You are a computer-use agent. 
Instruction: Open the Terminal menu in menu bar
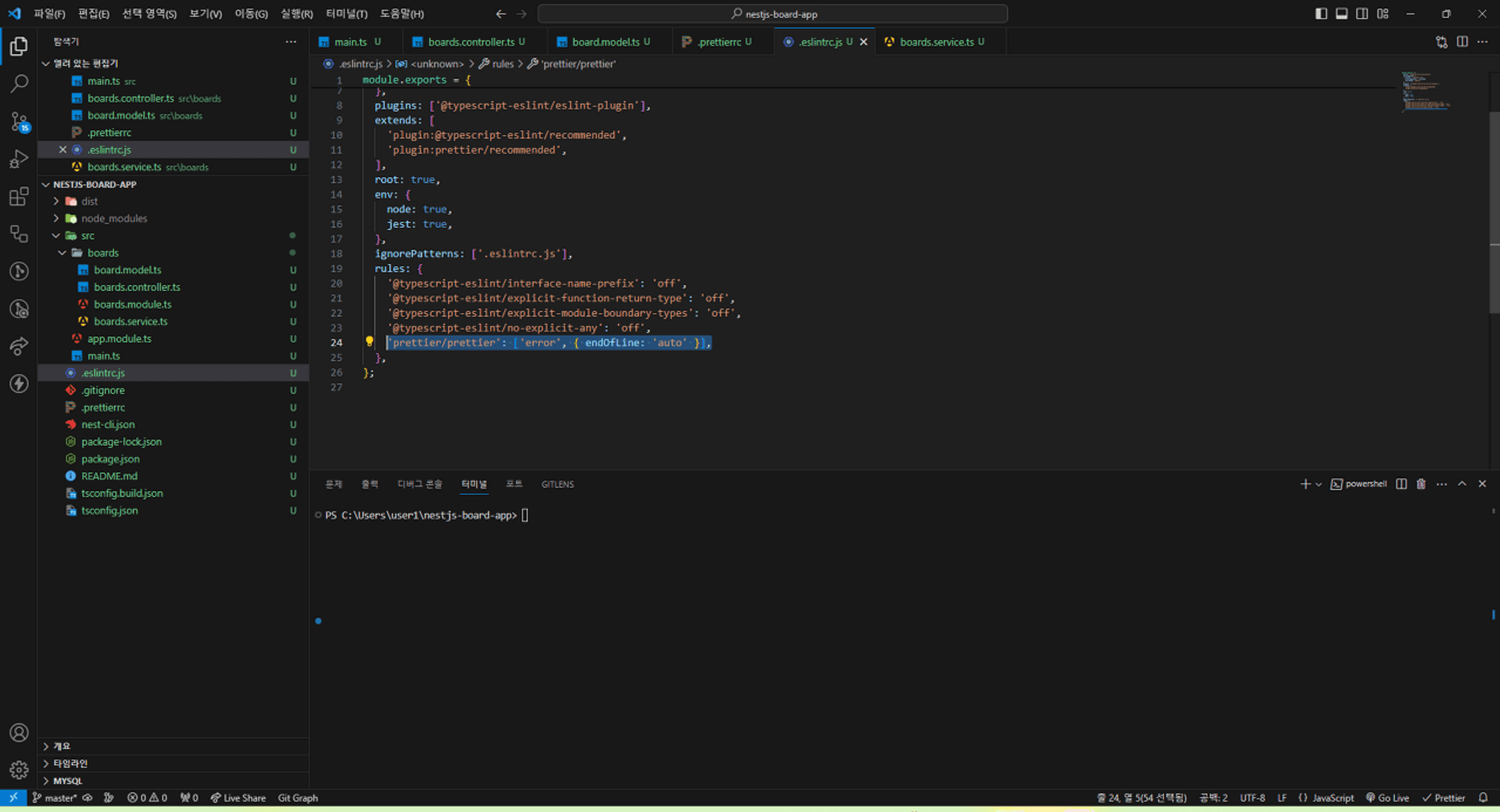point(346,13)
